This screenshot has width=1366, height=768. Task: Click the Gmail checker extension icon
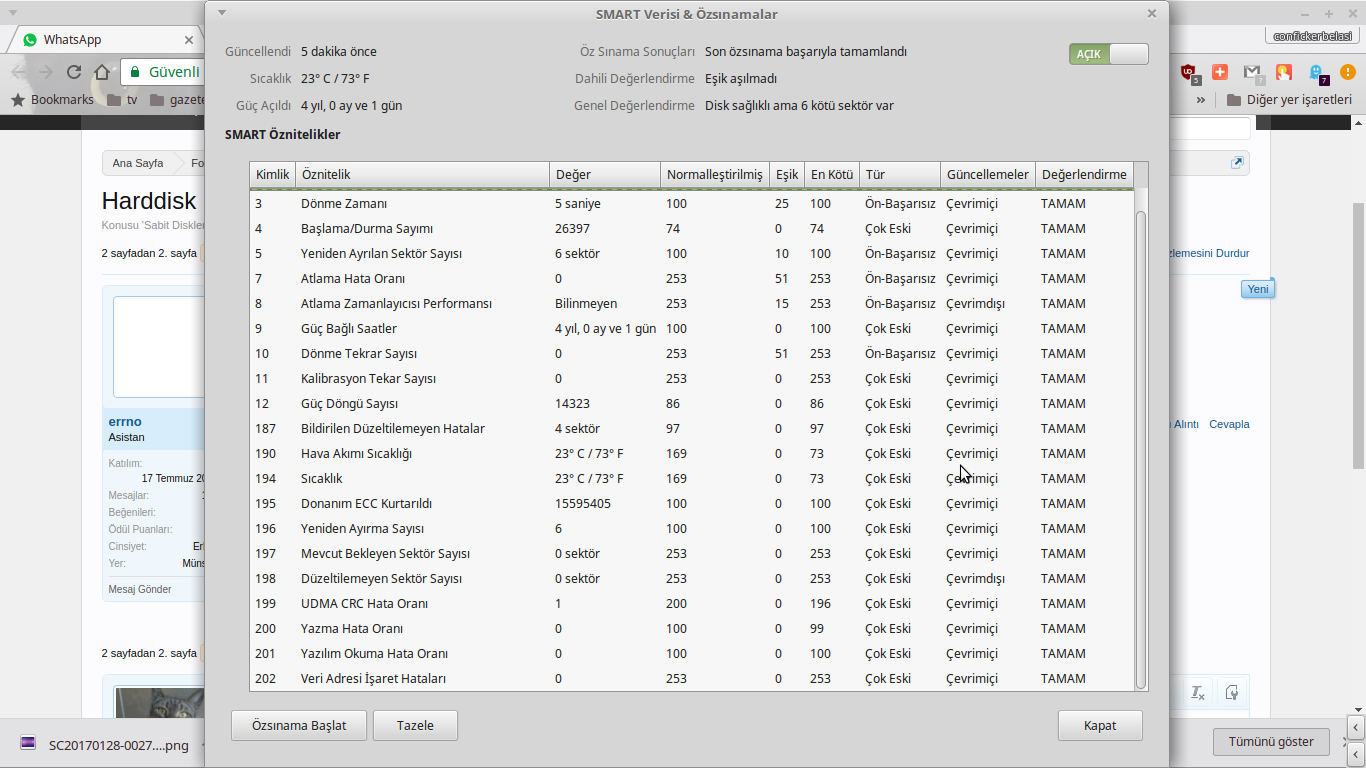click(x=1253, y=73)
